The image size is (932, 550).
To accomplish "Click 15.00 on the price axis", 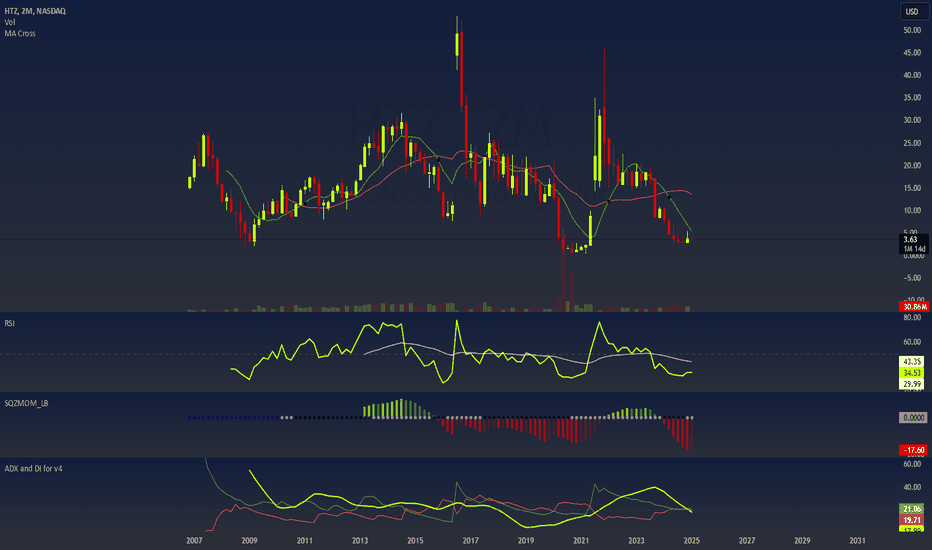I will pyautogui.click(x=912, y=188).
